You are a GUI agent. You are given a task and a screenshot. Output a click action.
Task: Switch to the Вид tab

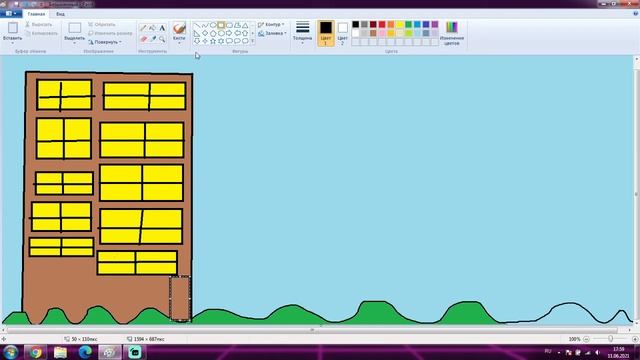[60, 14]
